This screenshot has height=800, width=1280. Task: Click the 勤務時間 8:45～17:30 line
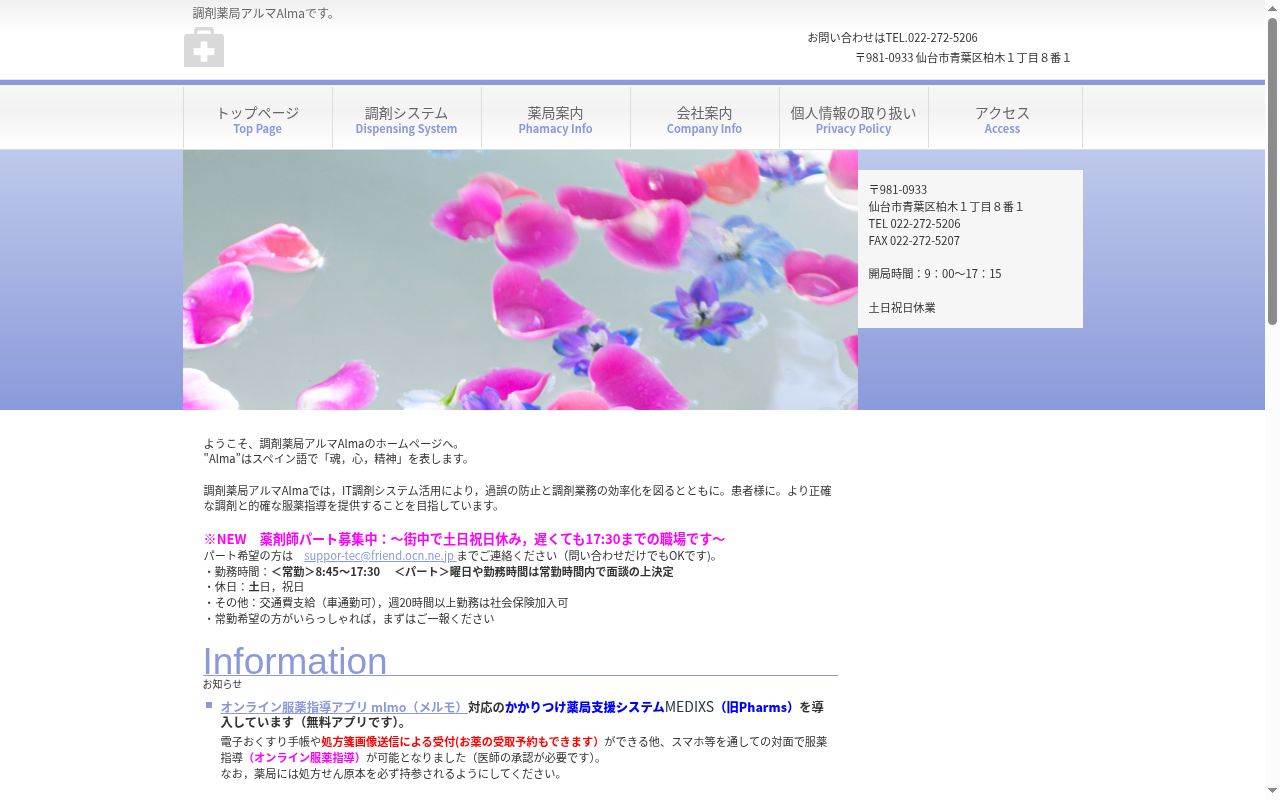click(x=439, y=572)
